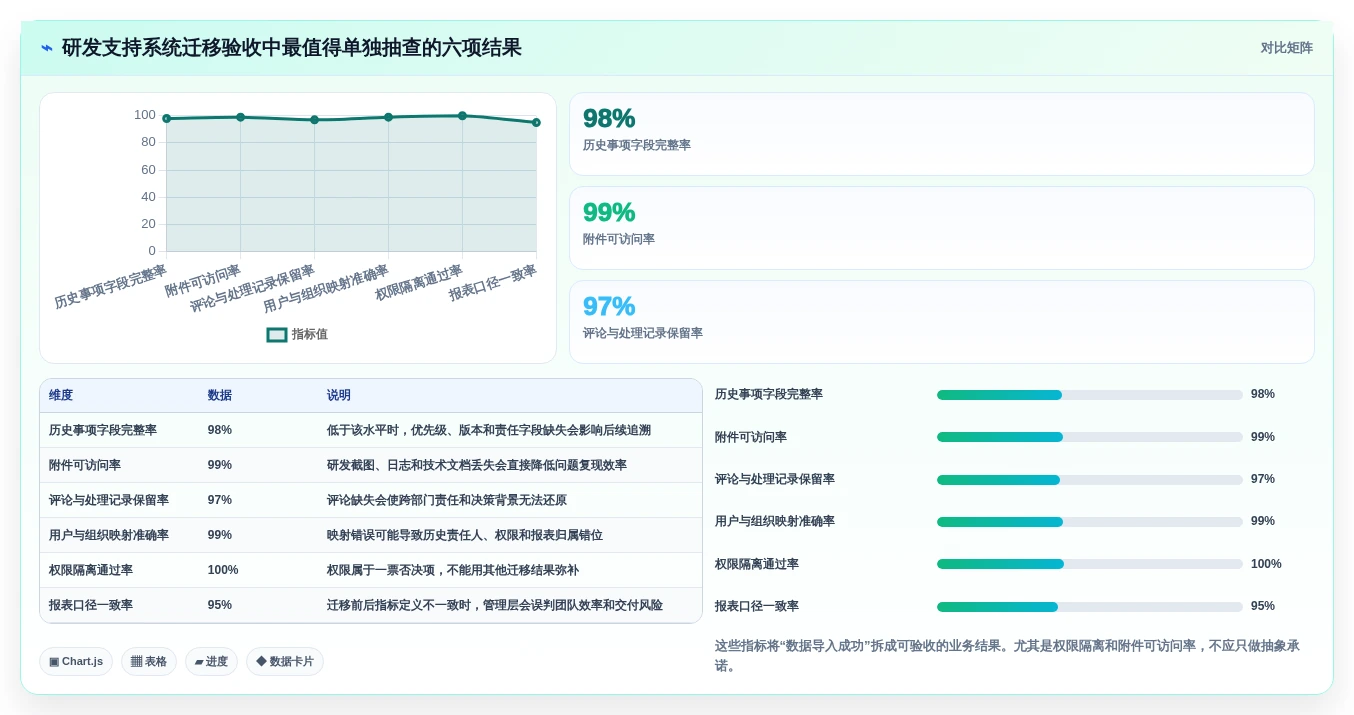Viewport: 1354px width, 715px height.
Task: Click the 报表口径一致率 progress label
Action: coord(757,606)
